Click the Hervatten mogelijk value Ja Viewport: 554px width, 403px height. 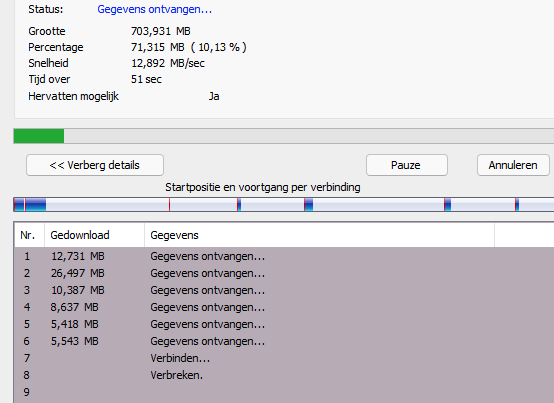[x=214, y=96]
